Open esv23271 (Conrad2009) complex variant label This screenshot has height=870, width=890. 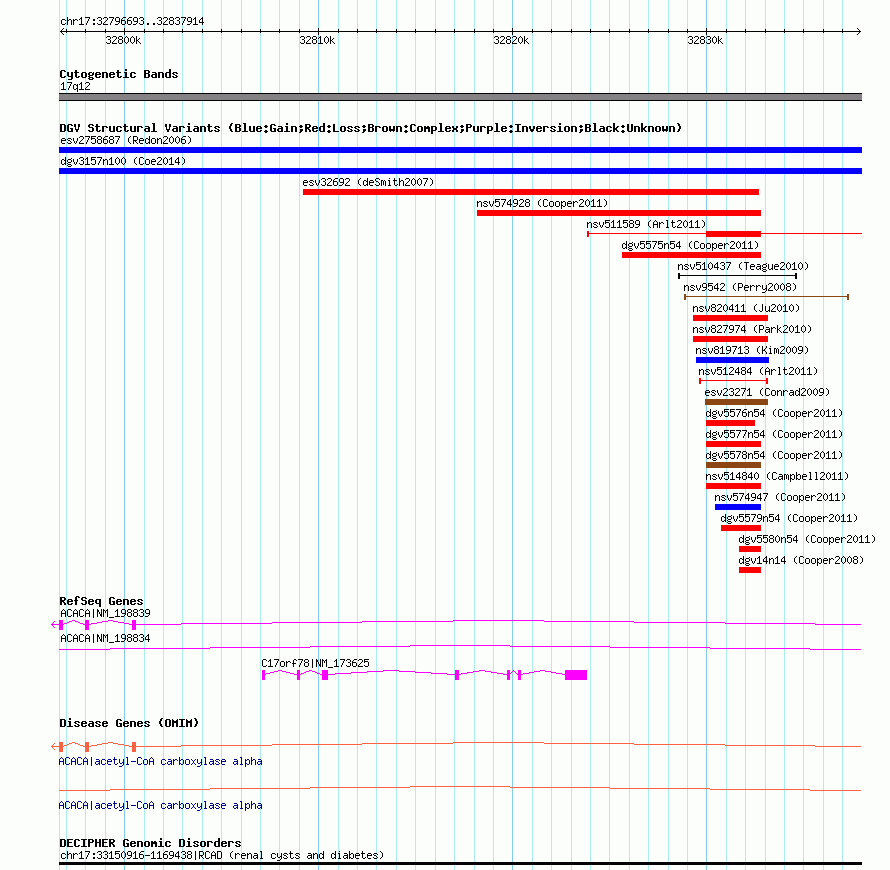[x=767, y=392]
